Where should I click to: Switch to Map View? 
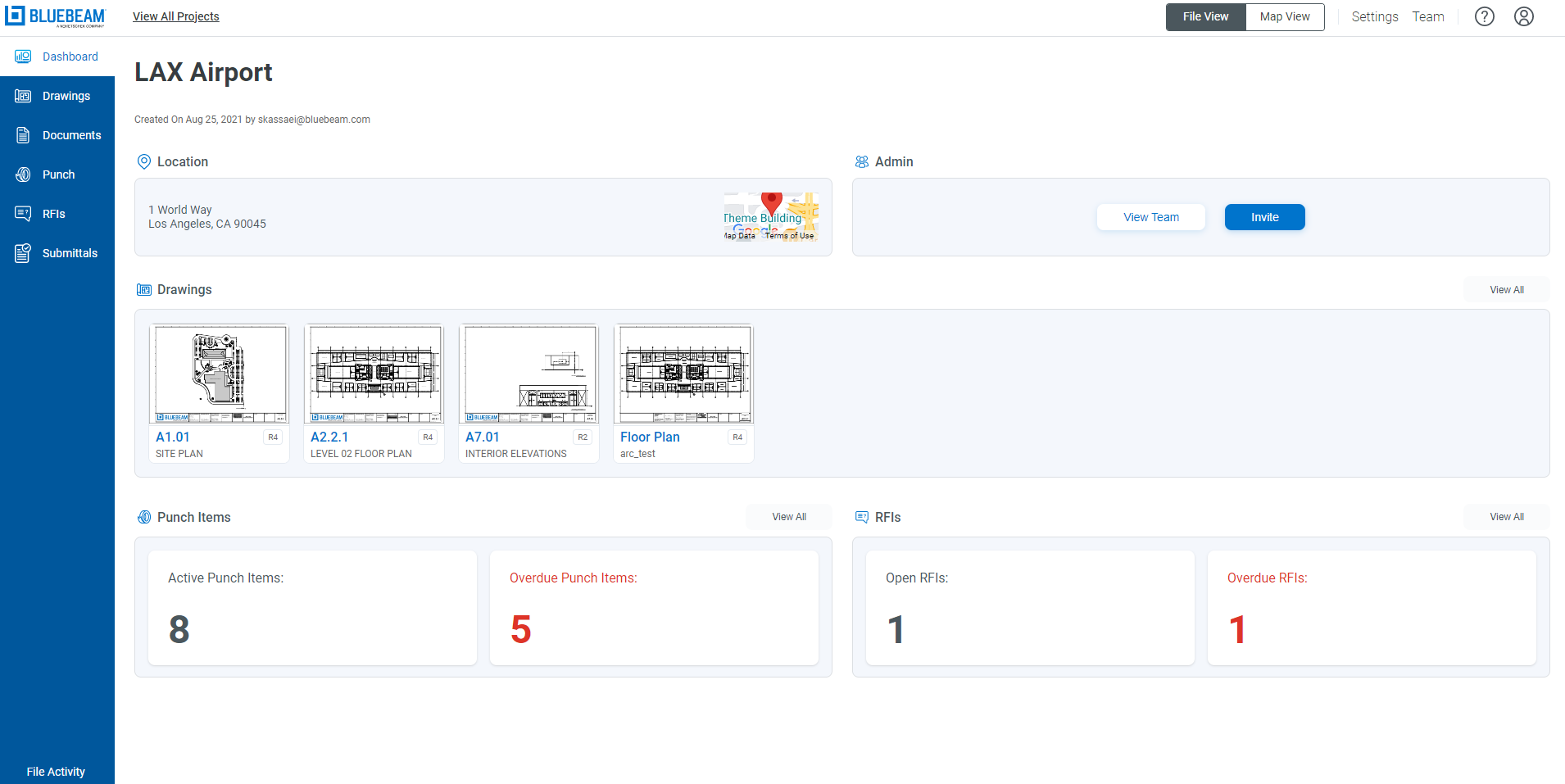pos(1285,17)
